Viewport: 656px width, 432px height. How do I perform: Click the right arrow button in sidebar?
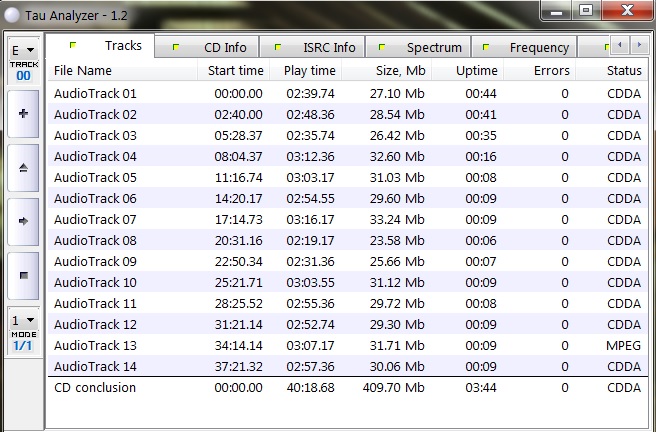22,221
